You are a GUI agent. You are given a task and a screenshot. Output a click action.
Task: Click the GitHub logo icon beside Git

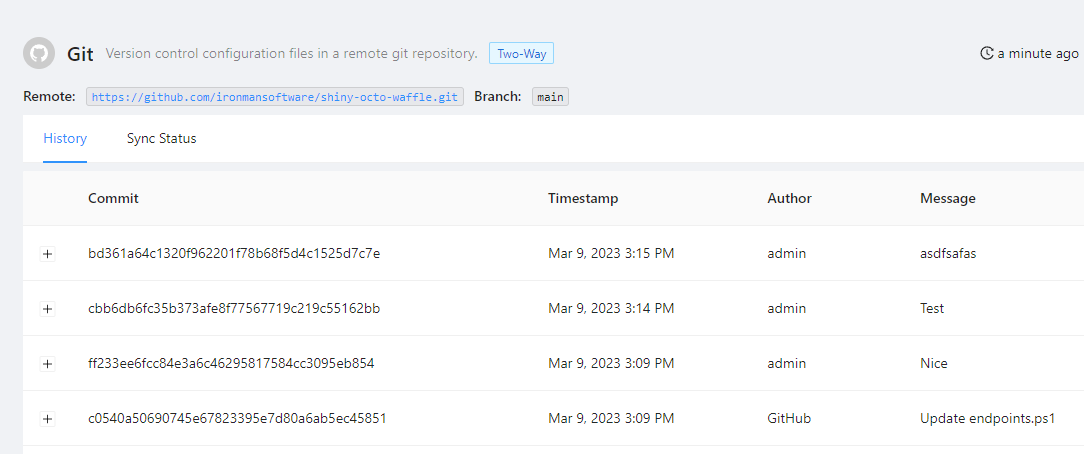tap(39, 54)
